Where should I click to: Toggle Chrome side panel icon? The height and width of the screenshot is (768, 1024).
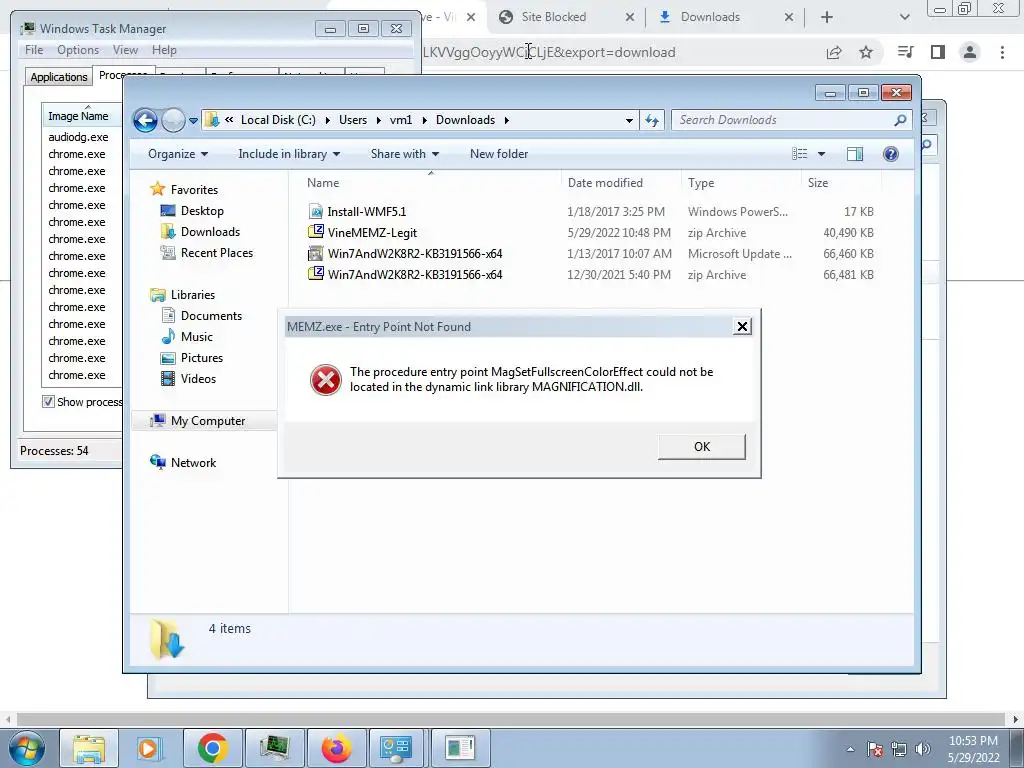click(938, 52)
